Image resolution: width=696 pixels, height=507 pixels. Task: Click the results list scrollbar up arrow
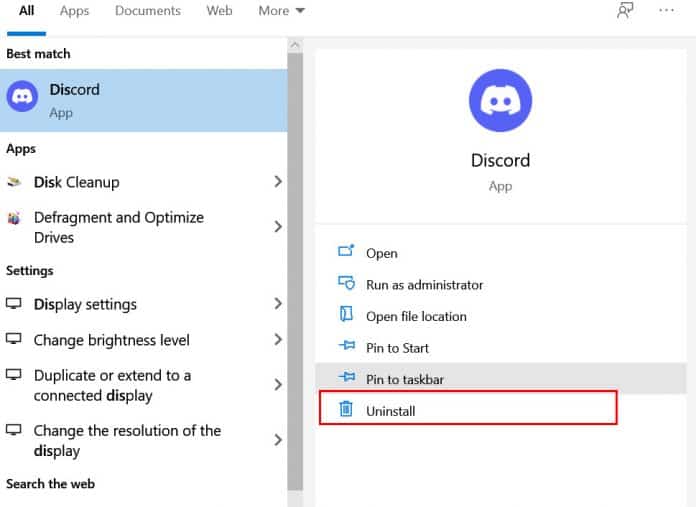295,46
